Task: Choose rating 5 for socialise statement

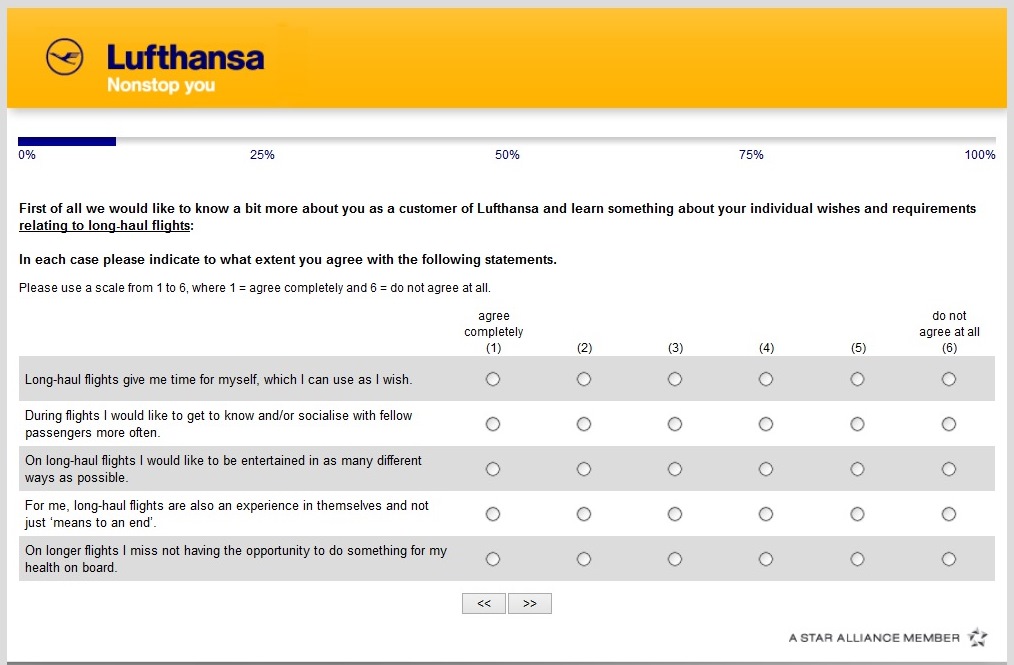Action: [x=858, y=424]
